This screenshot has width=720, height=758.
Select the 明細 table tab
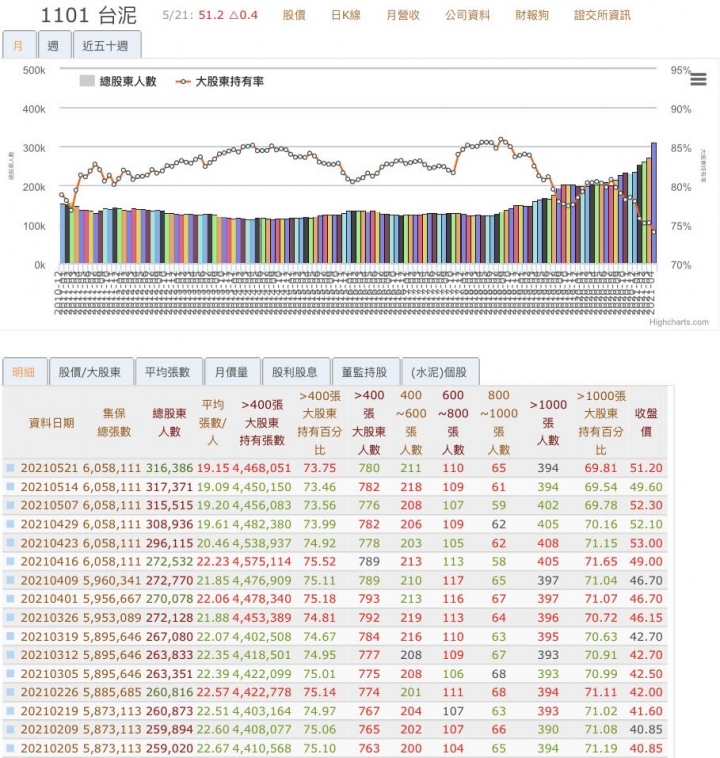[24, 372]
